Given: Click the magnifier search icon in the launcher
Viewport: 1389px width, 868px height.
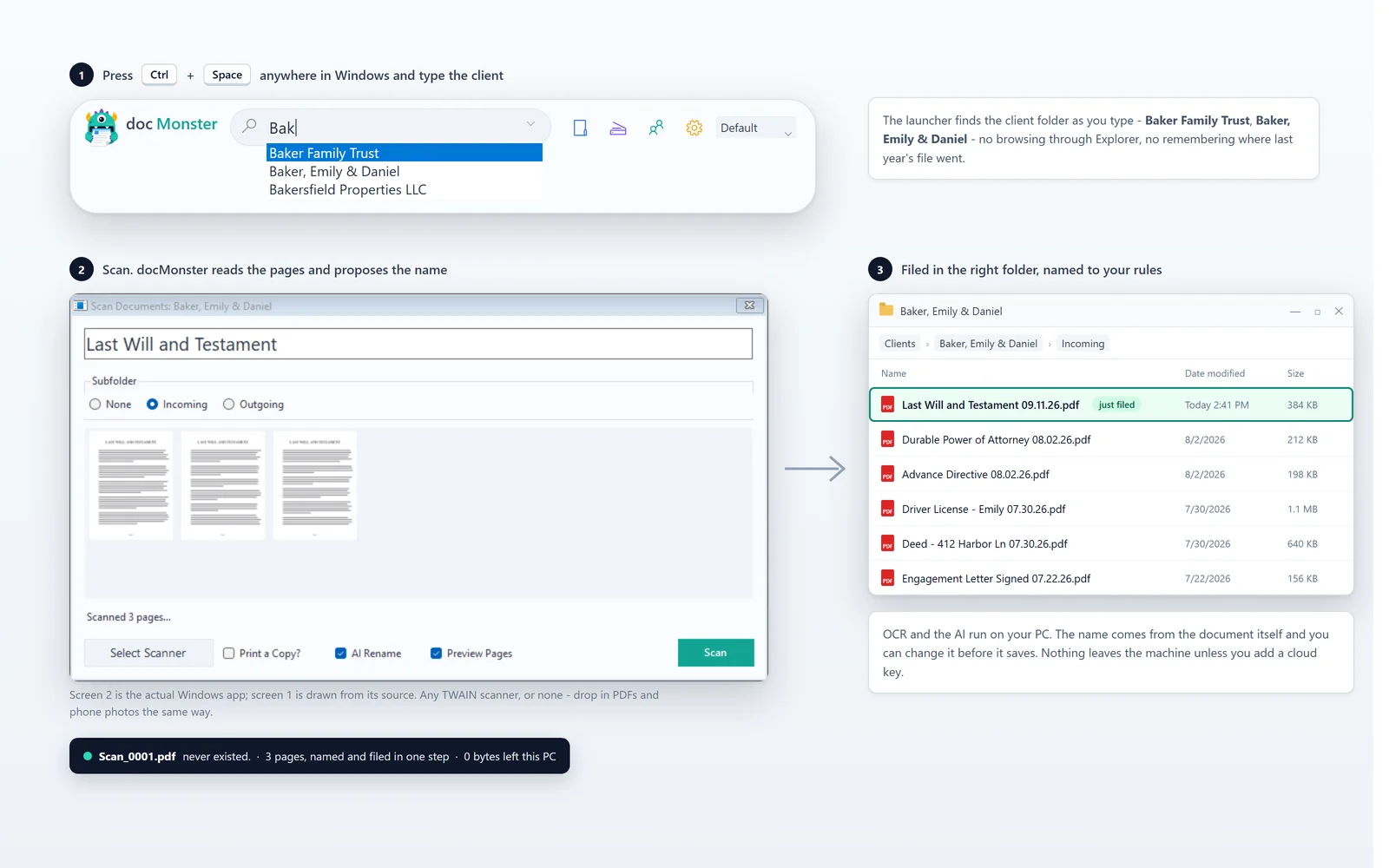Looking at the screenshot, I should pyautogui.click(x=249, y=126).
